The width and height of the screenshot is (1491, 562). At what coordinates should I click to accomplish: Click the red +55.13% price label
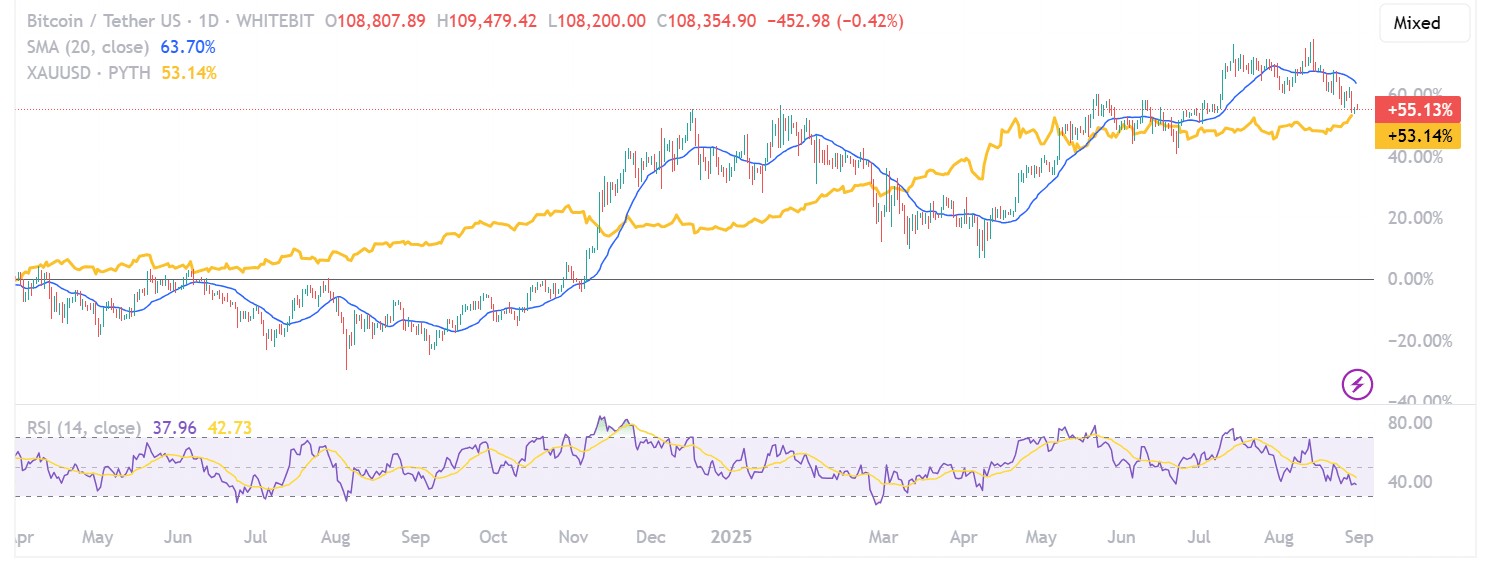(1419, 109)
